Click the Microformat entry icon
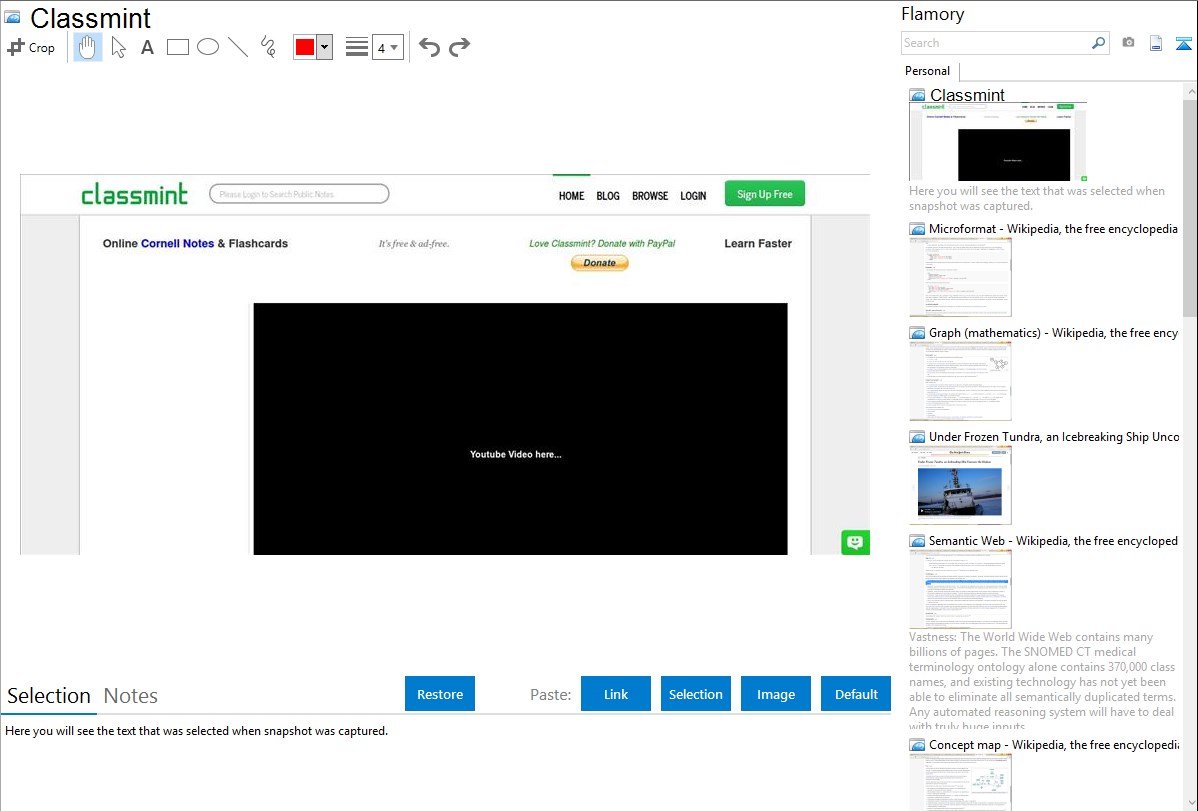This screenshot has height=811, width=1198. click(x=917, y=229)
